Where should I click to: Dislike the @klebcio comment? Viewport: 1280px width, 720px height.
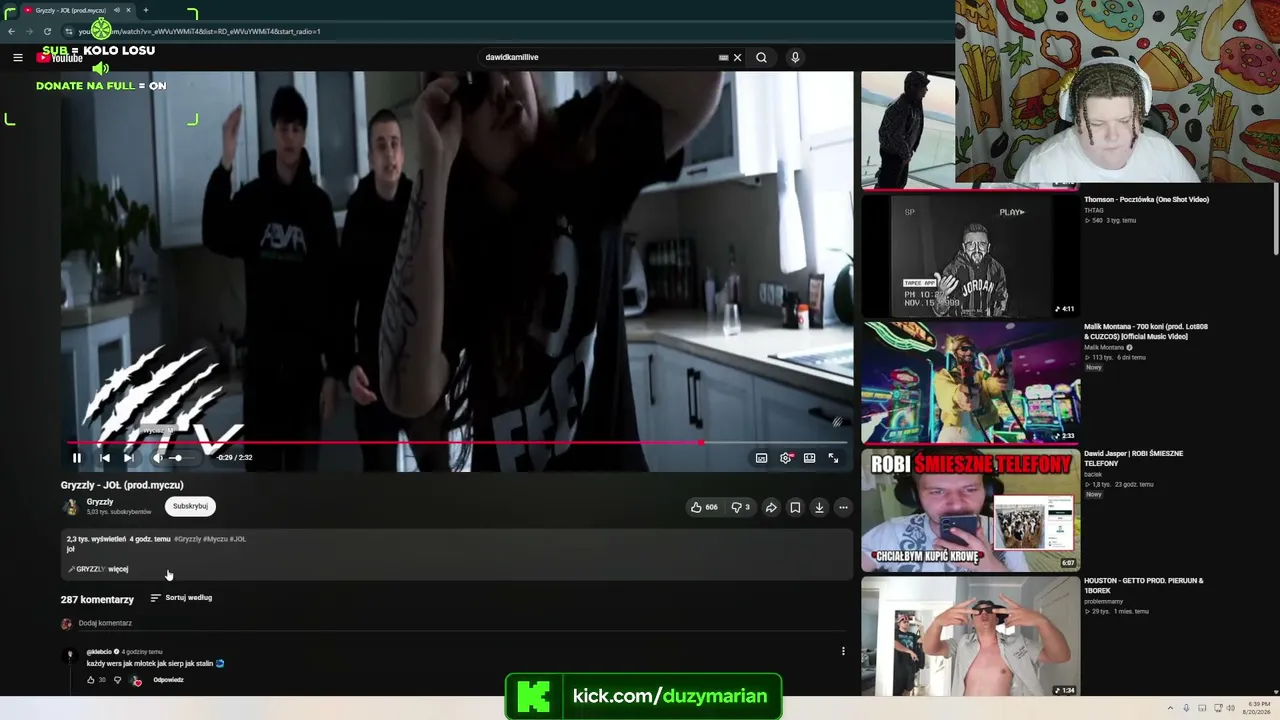[117, 680]
